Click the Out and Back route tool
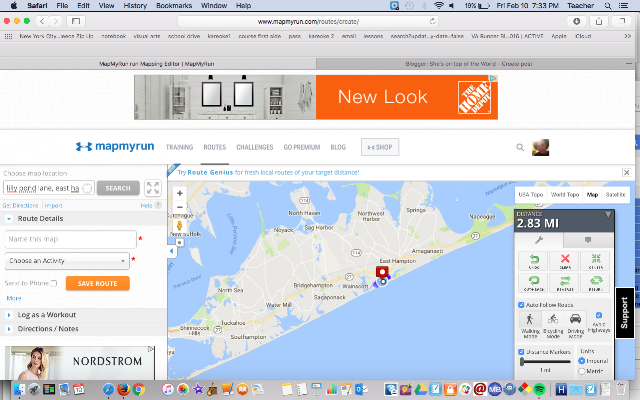The image size is (640, 400). (533, 283)
